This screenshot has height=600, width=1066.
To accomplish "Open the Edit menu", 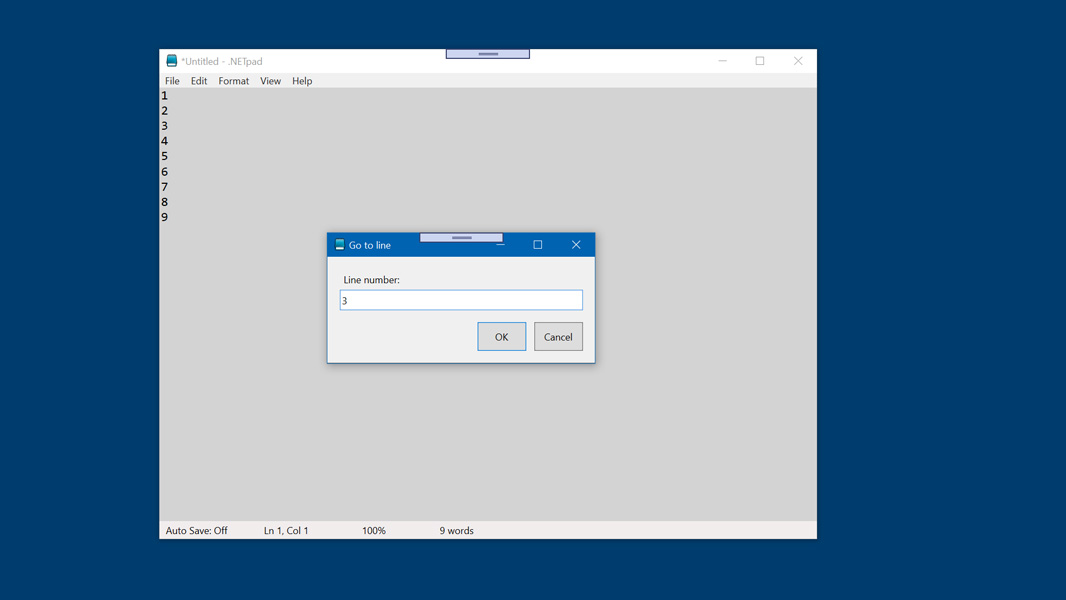I will [199, 81].
